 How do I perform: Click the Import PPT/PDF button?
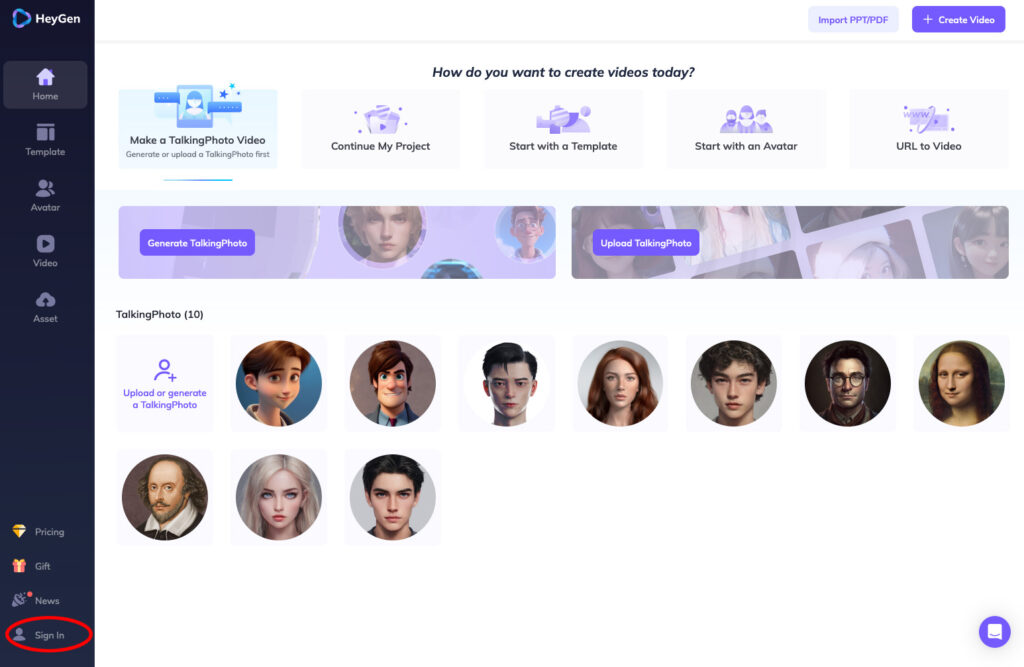tap(853, 20)
